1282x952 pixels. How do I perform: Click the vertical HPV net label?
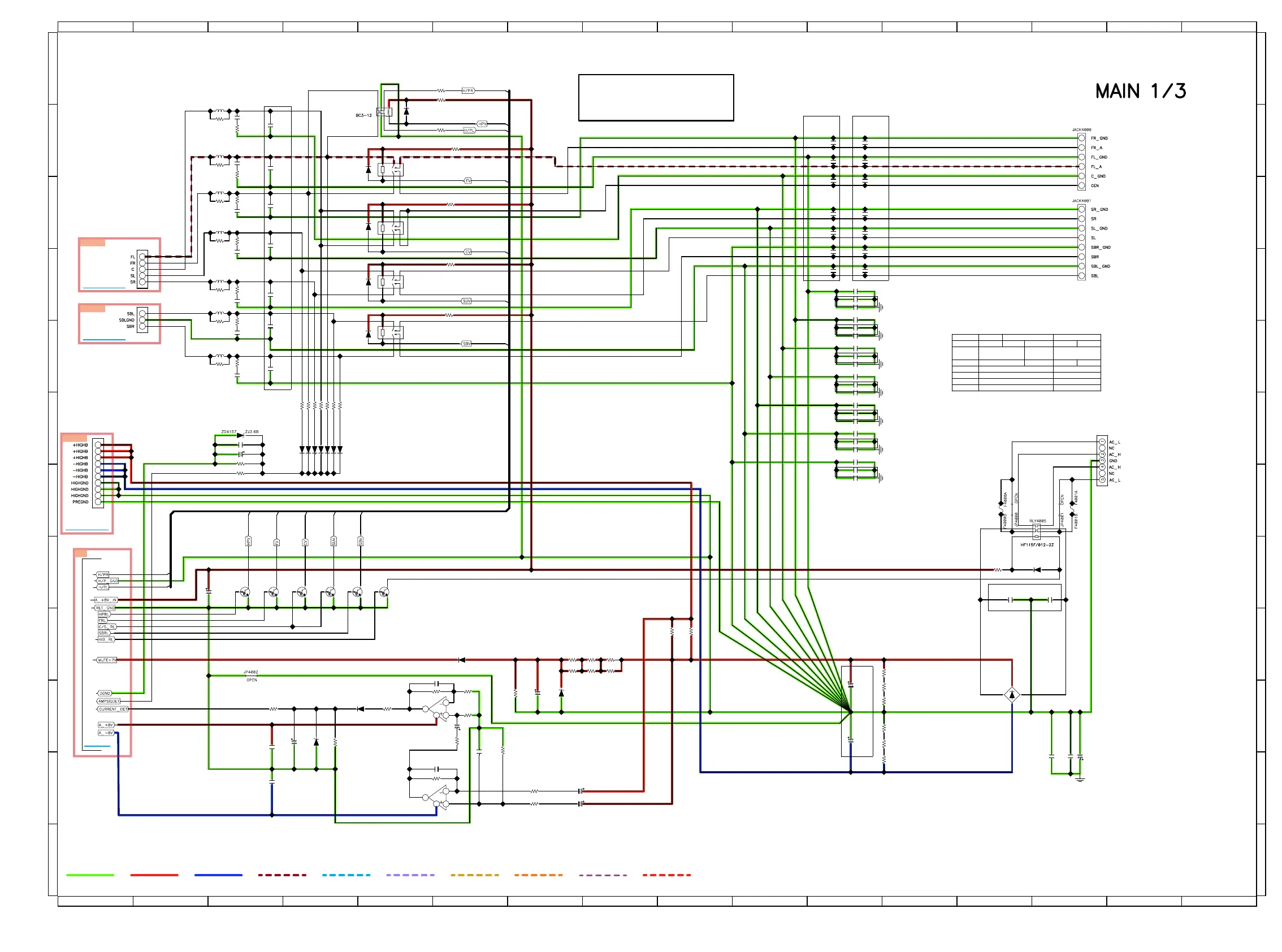coord(248,541)
